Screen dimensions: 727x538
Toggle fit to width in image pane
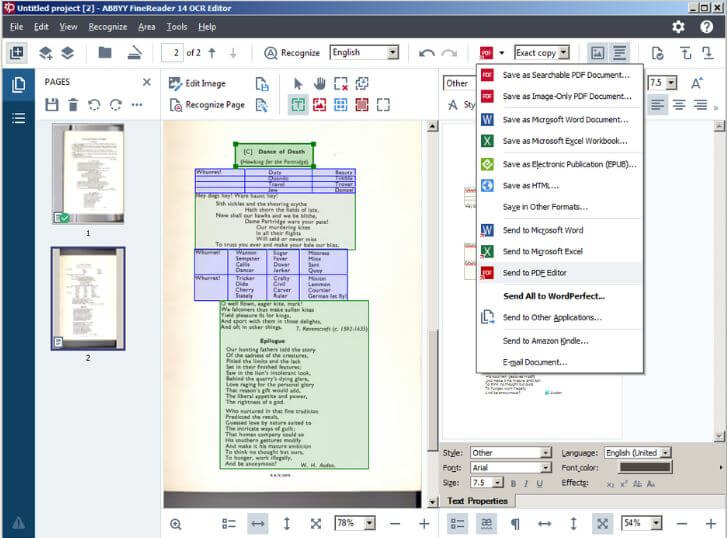[258, 524]
